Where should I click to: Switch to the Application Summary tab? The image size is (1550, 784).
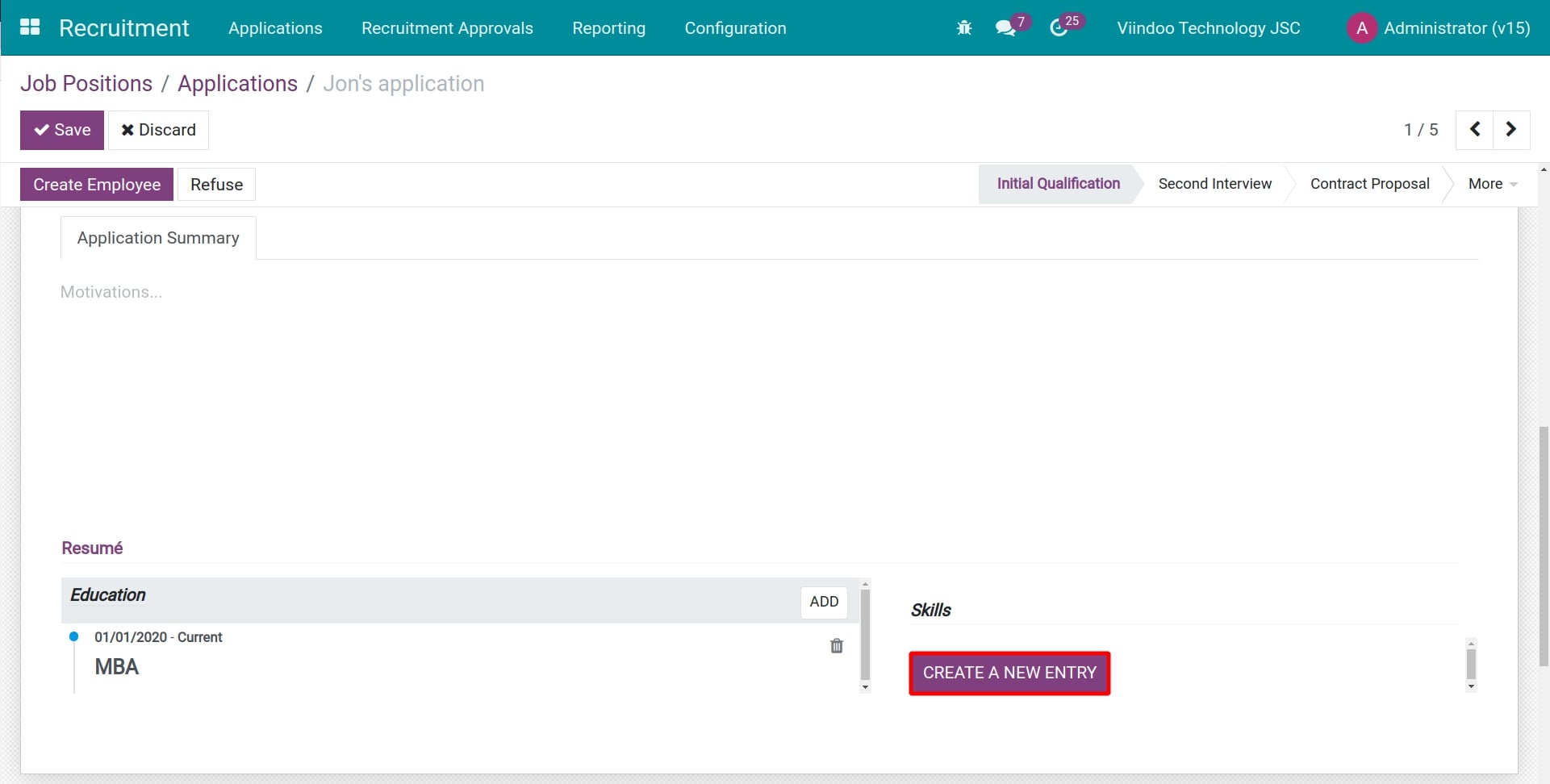tap(157, 237)
